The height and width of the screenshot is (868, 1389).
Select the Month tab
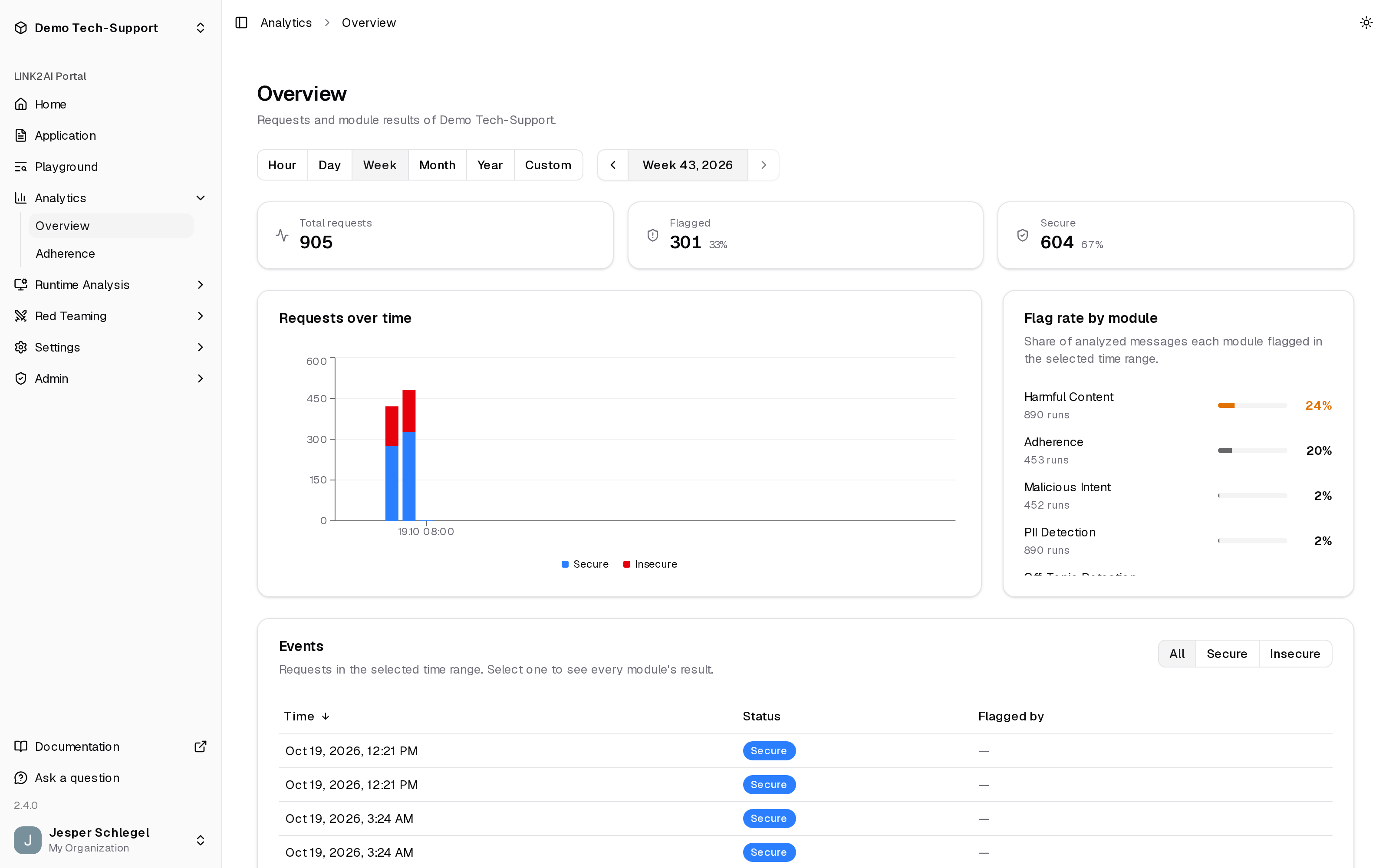point(438,165)
